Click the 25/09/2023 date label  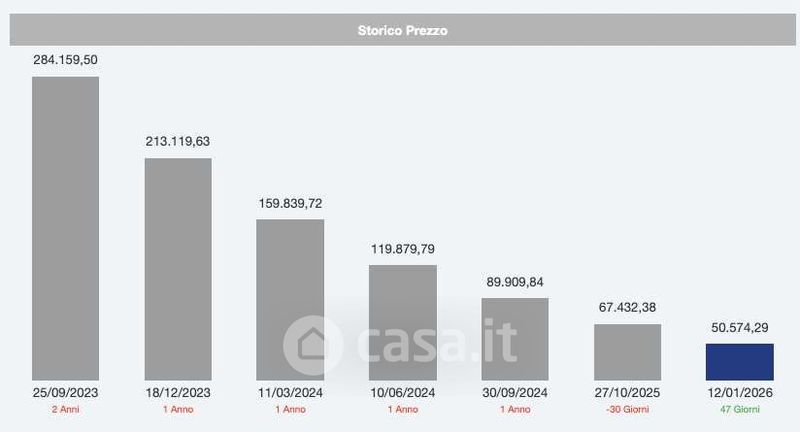tap(66, 393)
